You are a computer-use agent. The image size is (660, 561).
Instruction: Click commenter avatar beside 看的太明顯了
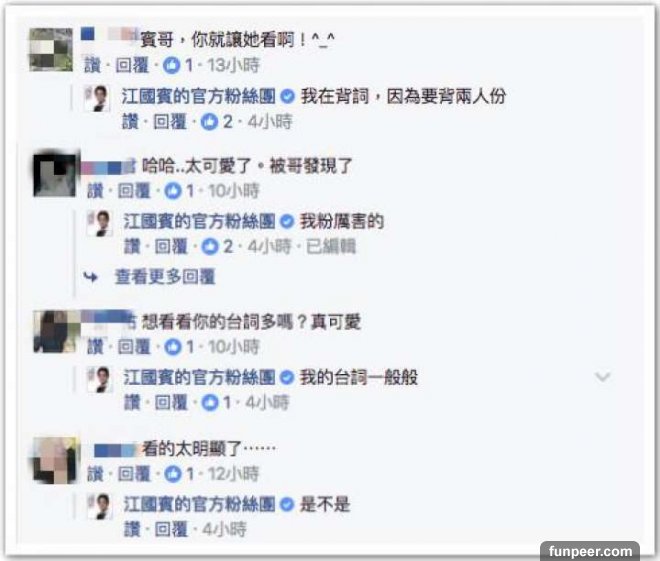55,460
